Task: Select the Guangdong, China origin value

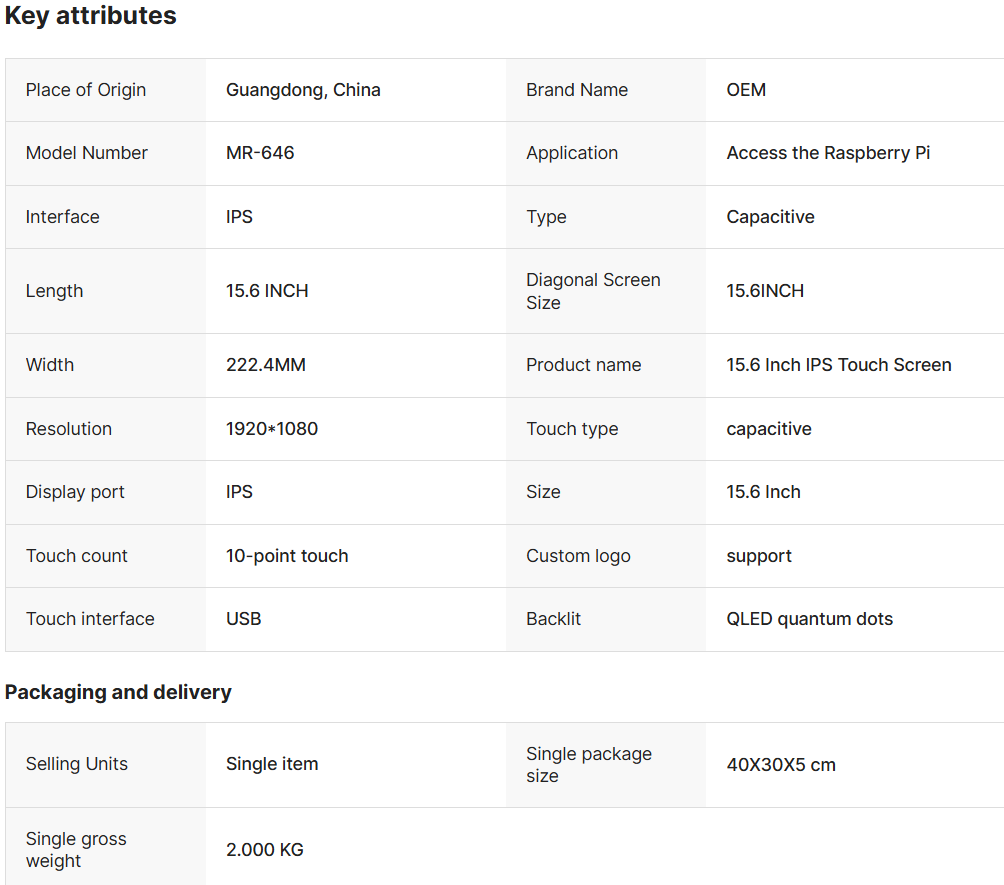Action: [303, 90]
